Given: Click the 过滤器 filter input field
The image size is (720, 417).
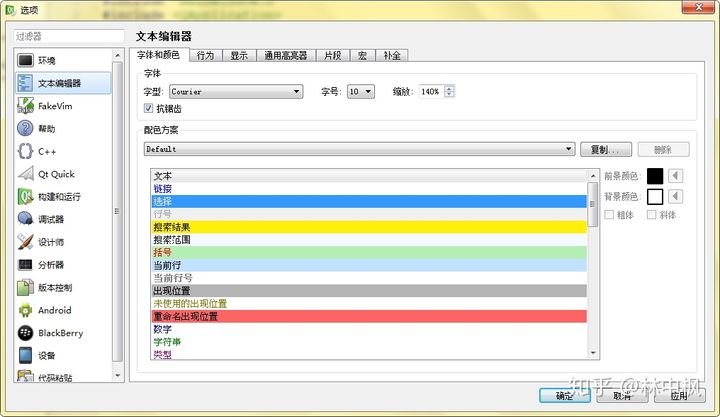Looking at the screenshot, I should (66, 36).
